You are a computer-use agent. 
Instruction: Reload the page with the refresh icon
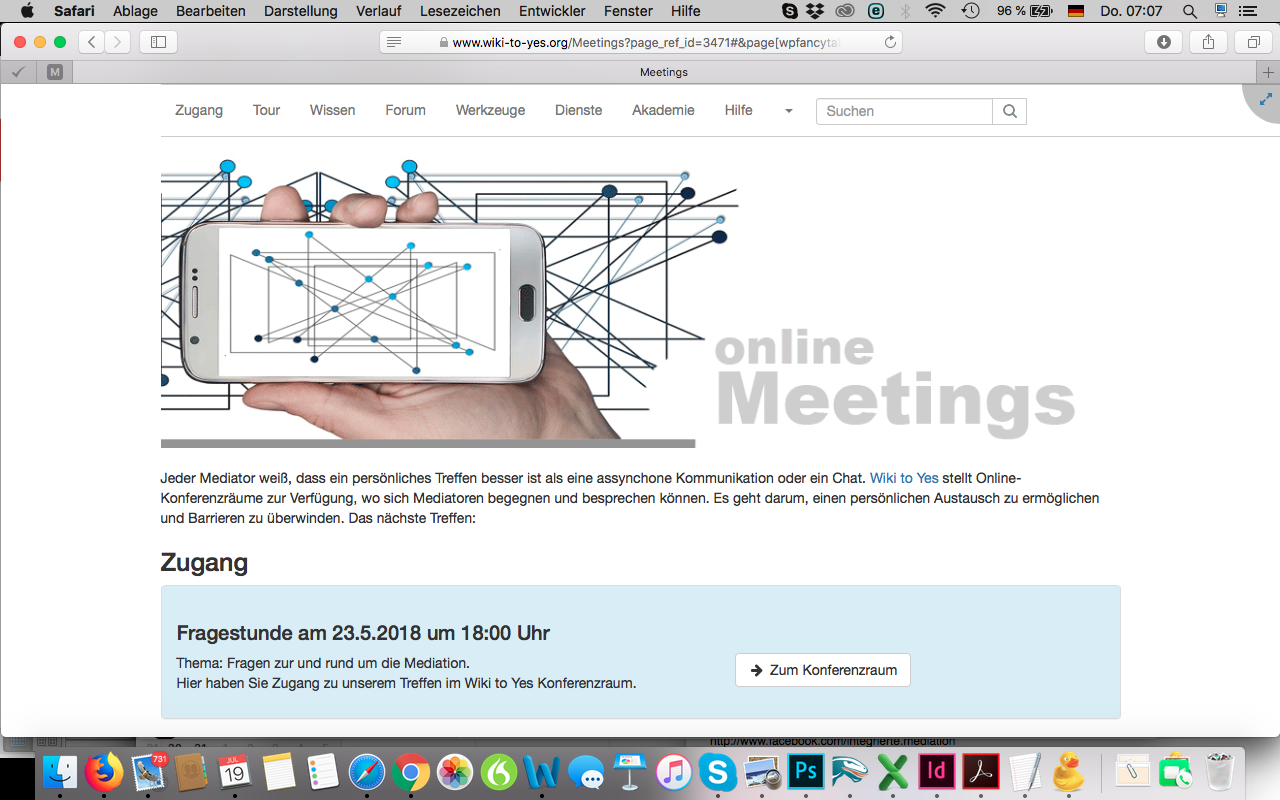890,42
